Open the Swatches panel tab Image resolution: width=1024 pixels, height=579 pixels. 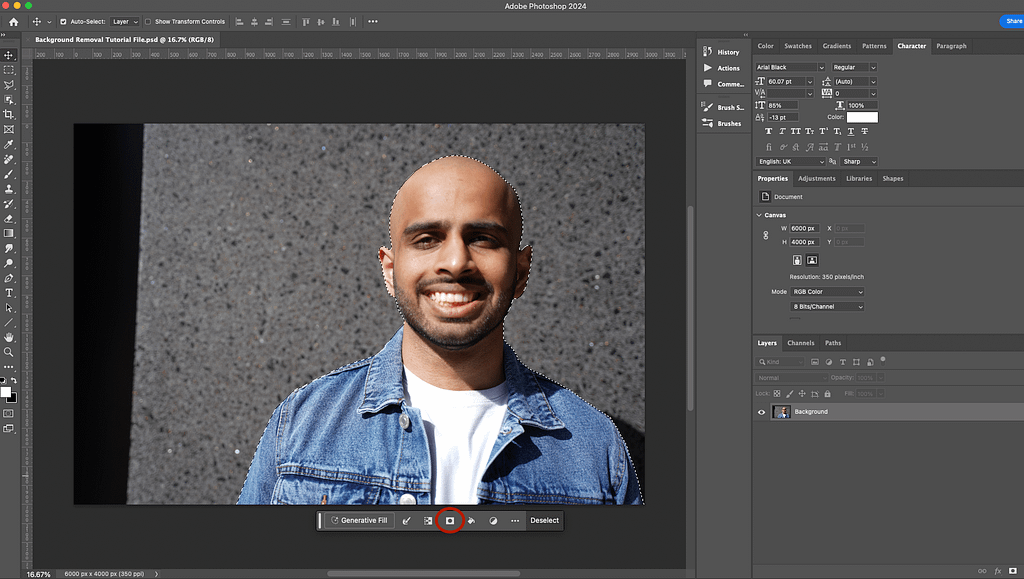click(798, 46)
